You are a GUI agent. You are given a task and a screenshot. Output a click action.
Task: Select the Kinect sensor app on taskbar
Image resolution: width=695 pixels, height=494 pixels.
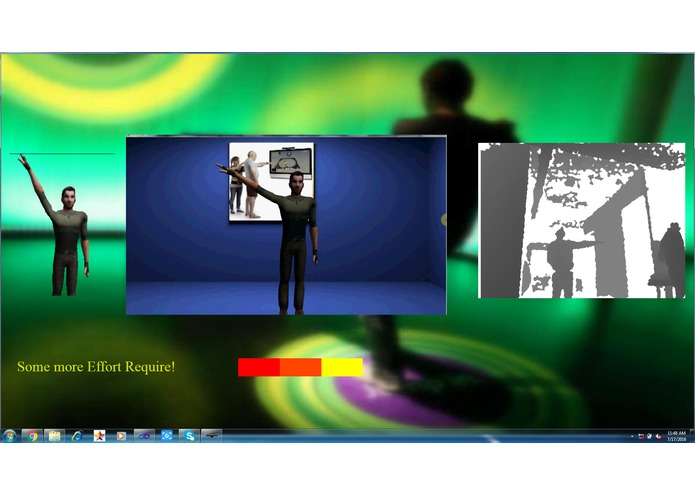coord(212,436)
